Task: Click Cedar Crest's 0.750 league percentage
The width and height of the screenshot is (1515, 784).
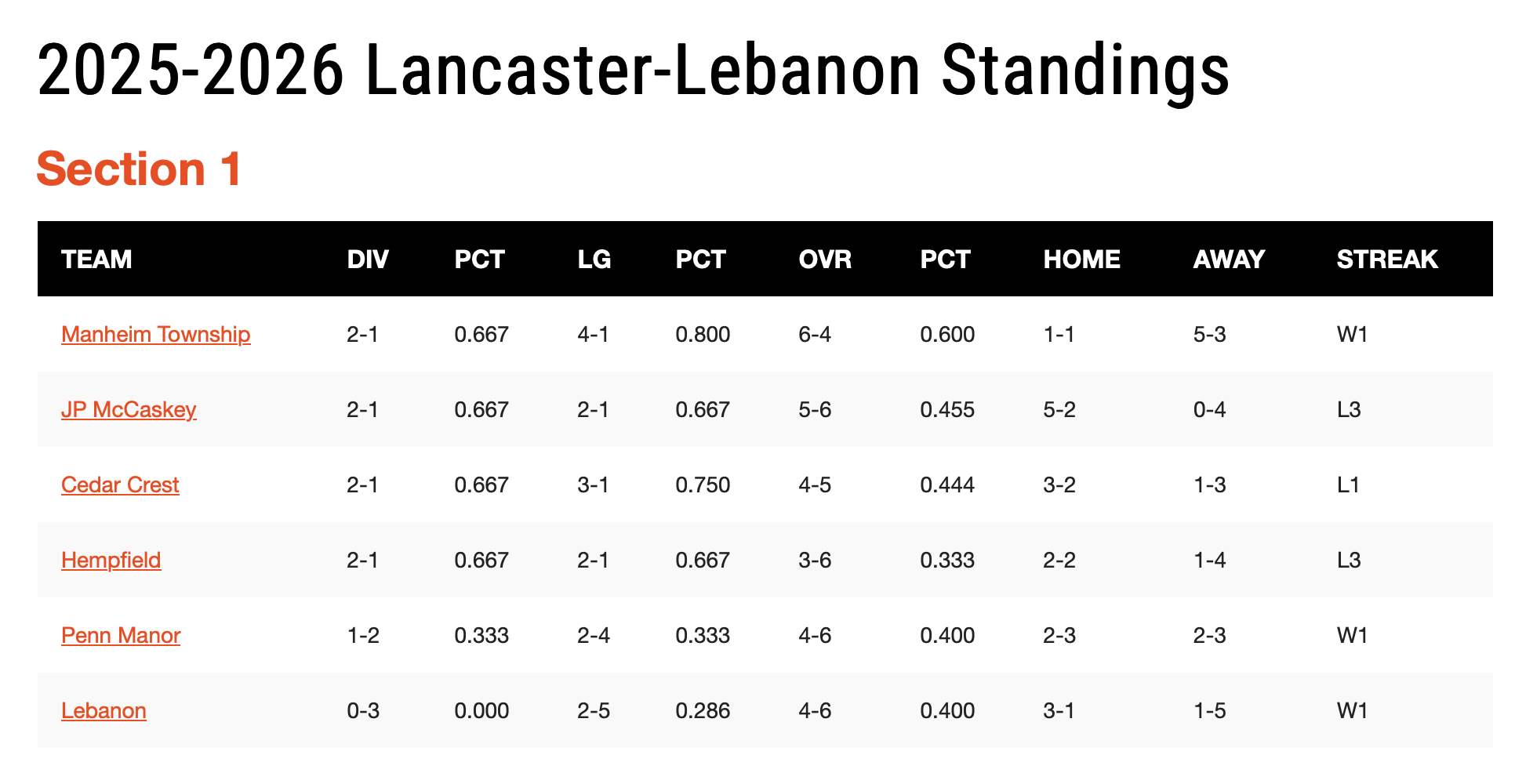Action: [x=702, y=485]
